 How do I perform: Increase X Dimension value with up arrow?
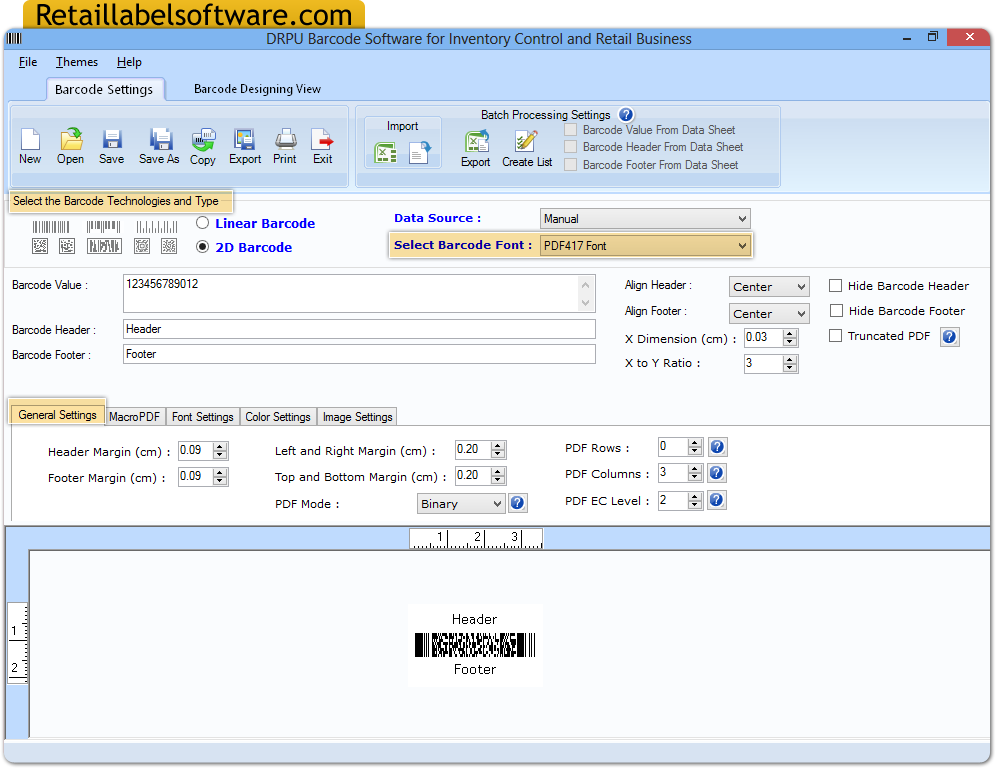[790, 333]
